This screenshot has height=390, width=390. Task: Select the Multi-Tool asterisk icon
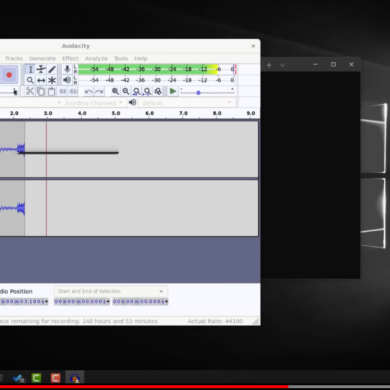(x=52, y=80)
